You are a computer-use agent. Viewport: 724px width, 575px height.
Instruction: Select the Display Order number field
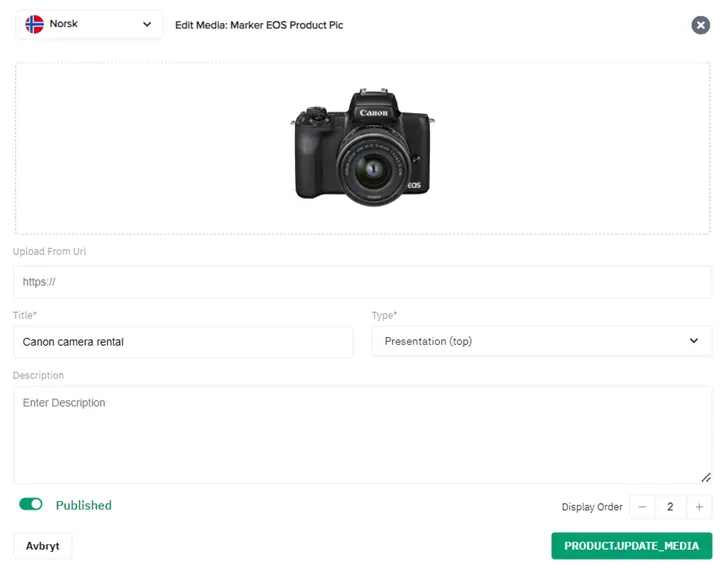click(x=670, y=507)
